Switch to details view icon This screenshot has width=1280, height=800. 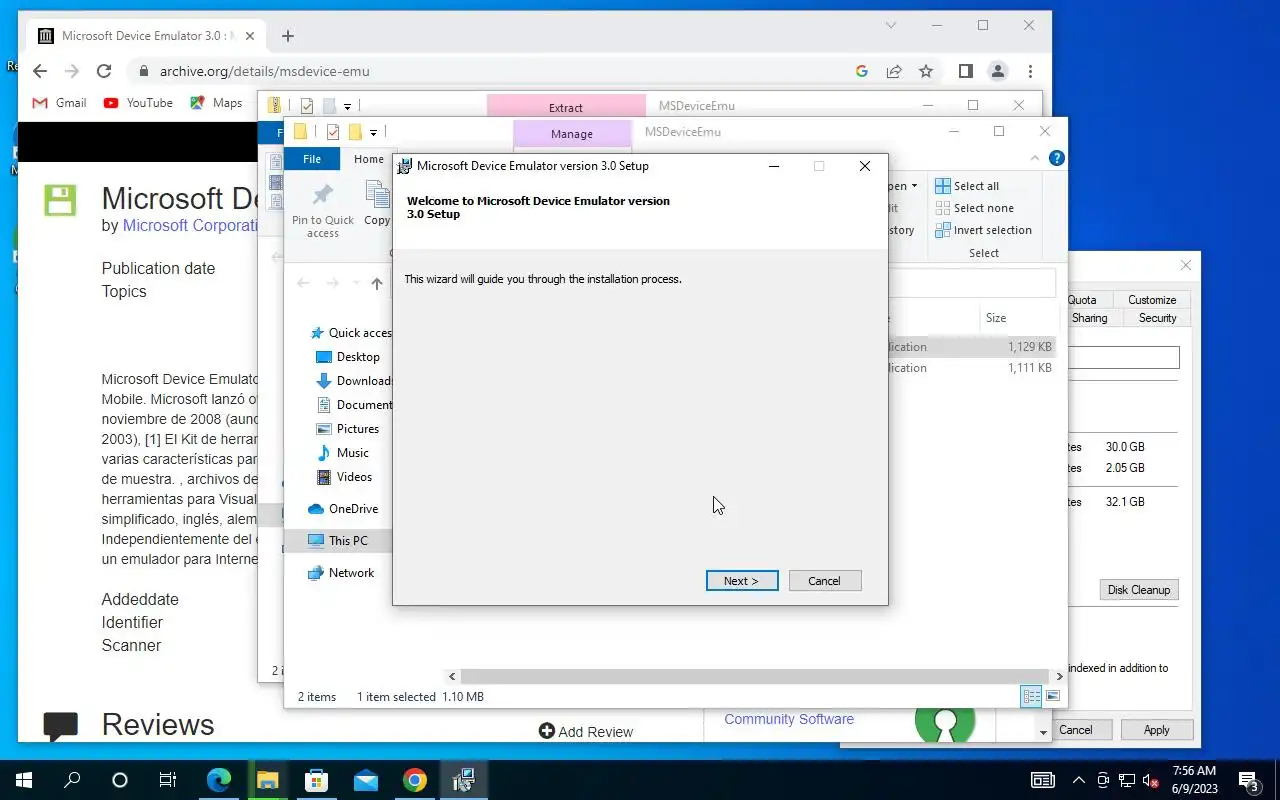(1031, 697)
